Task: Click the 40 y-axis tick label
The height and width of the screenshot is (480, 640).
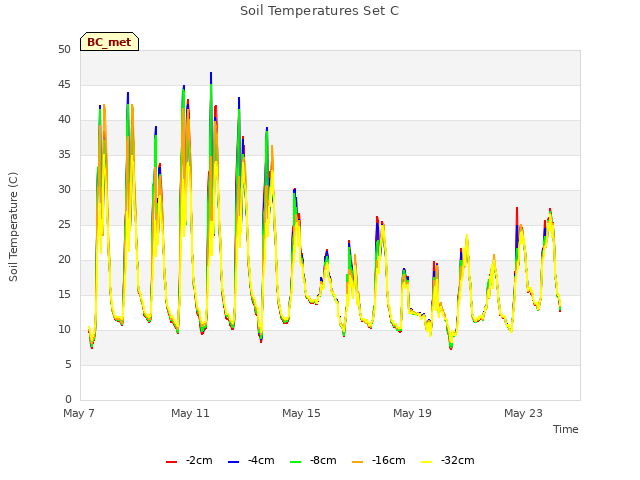Action: pos(64,120)
